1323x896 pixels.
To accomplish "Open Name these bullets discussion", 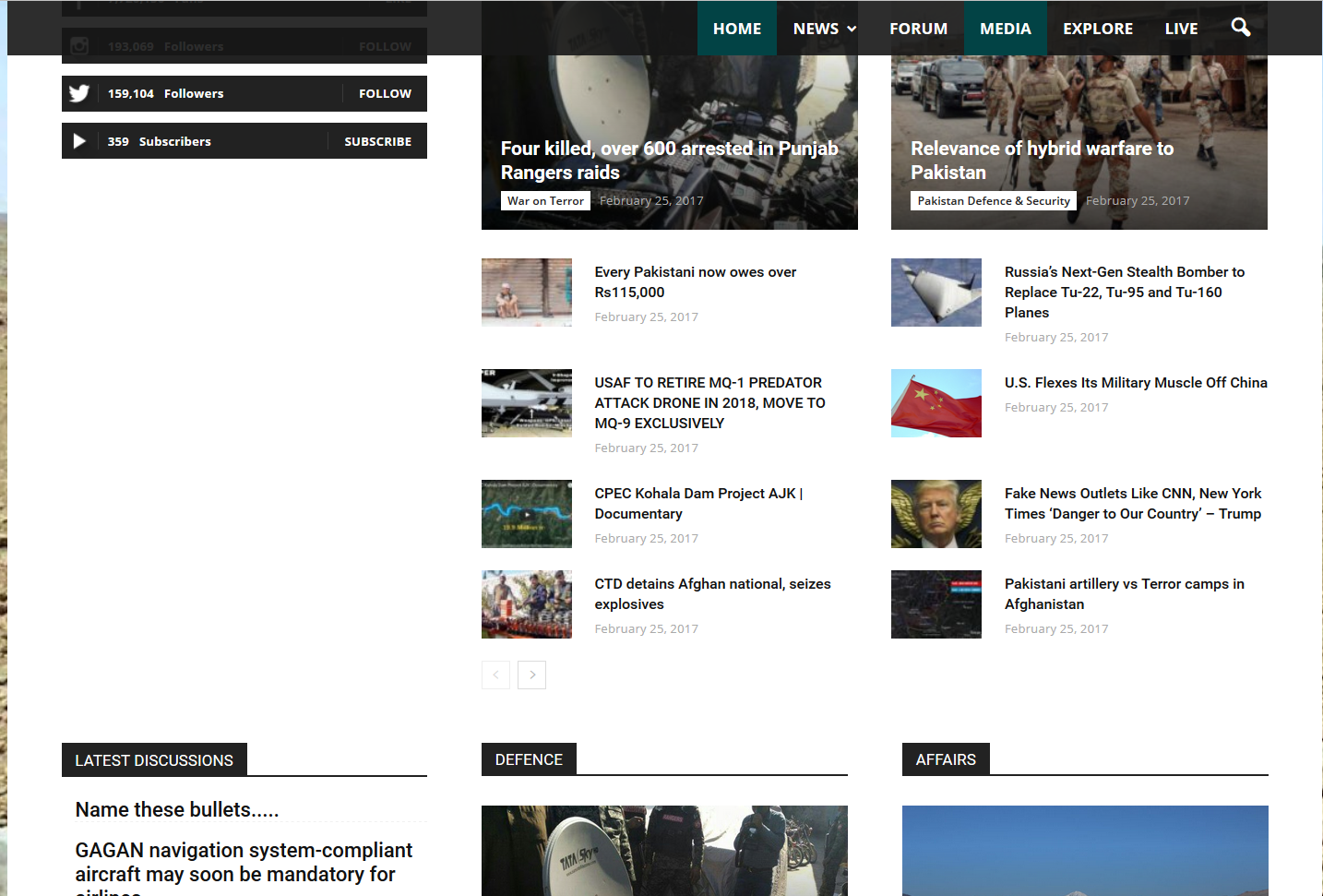I will pos(177,809).
